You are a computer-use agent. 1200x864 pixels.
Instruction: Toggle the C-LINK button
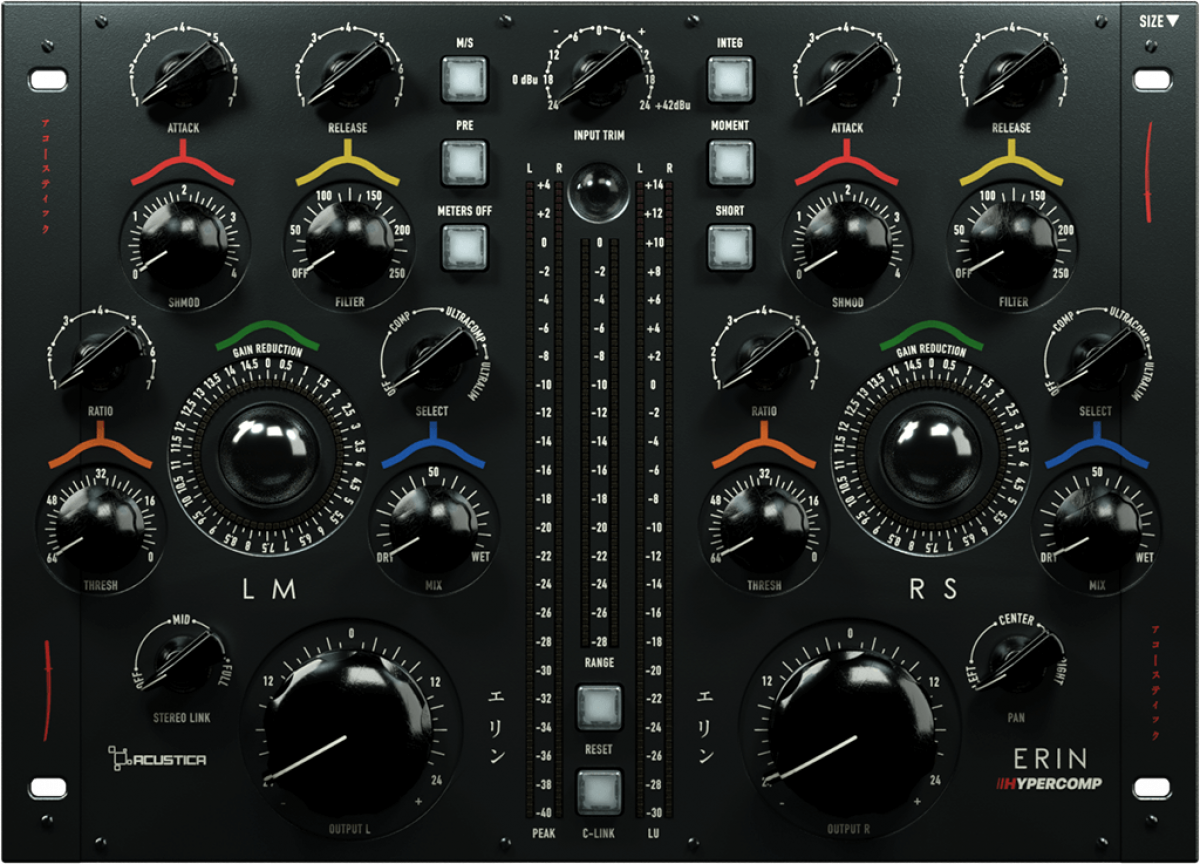click(x=599, y=792)
